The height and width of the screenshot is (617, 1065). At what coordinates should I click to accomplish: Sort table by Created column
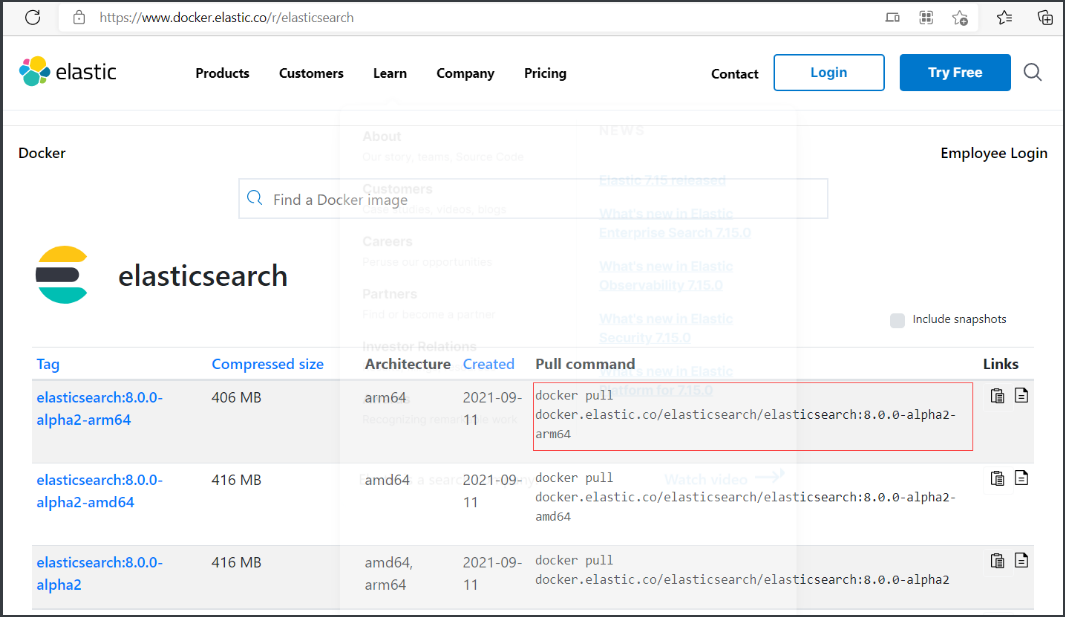[x=488, y=364]
